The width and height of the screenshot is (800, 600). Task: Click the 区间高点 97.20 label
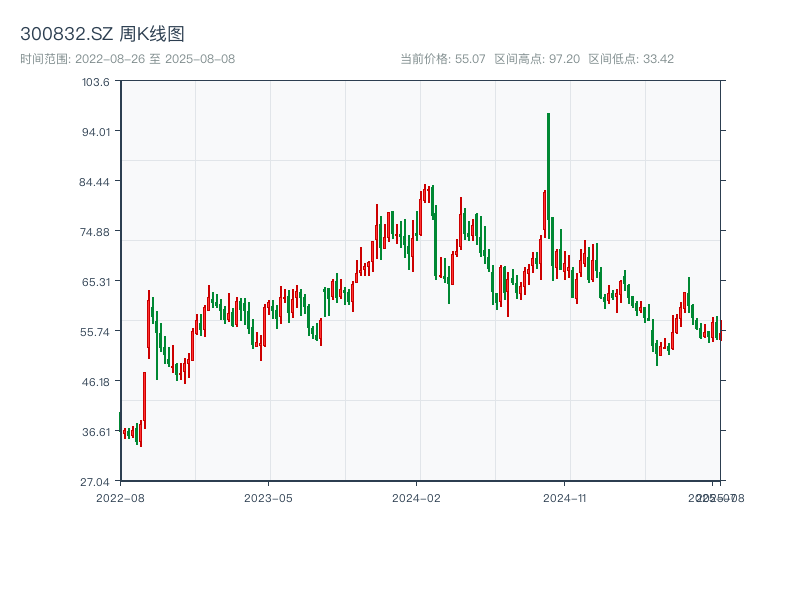[x=537, y=59]
